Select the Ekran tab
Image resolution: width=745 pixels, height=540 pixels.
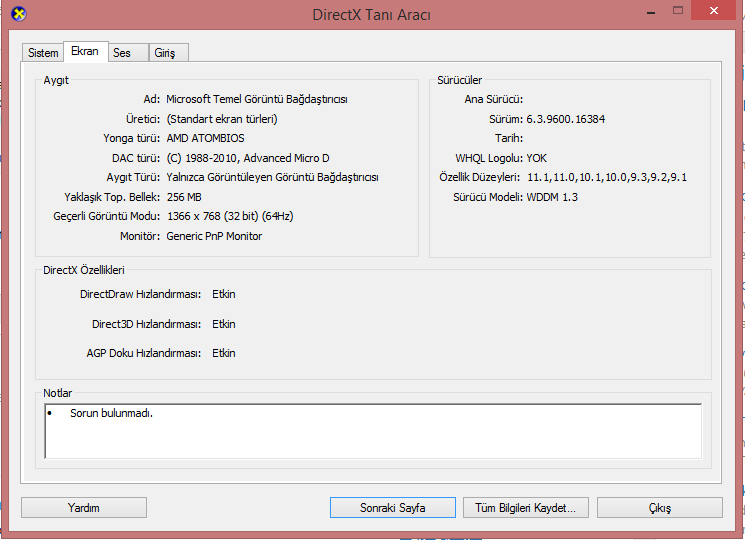[86, 51]
